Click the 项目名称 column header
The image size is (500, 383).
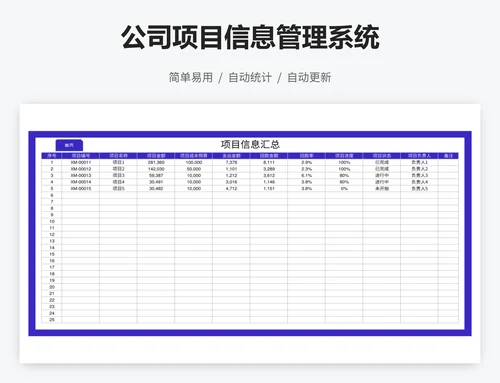pyautogui.click(x=118, y=156)
